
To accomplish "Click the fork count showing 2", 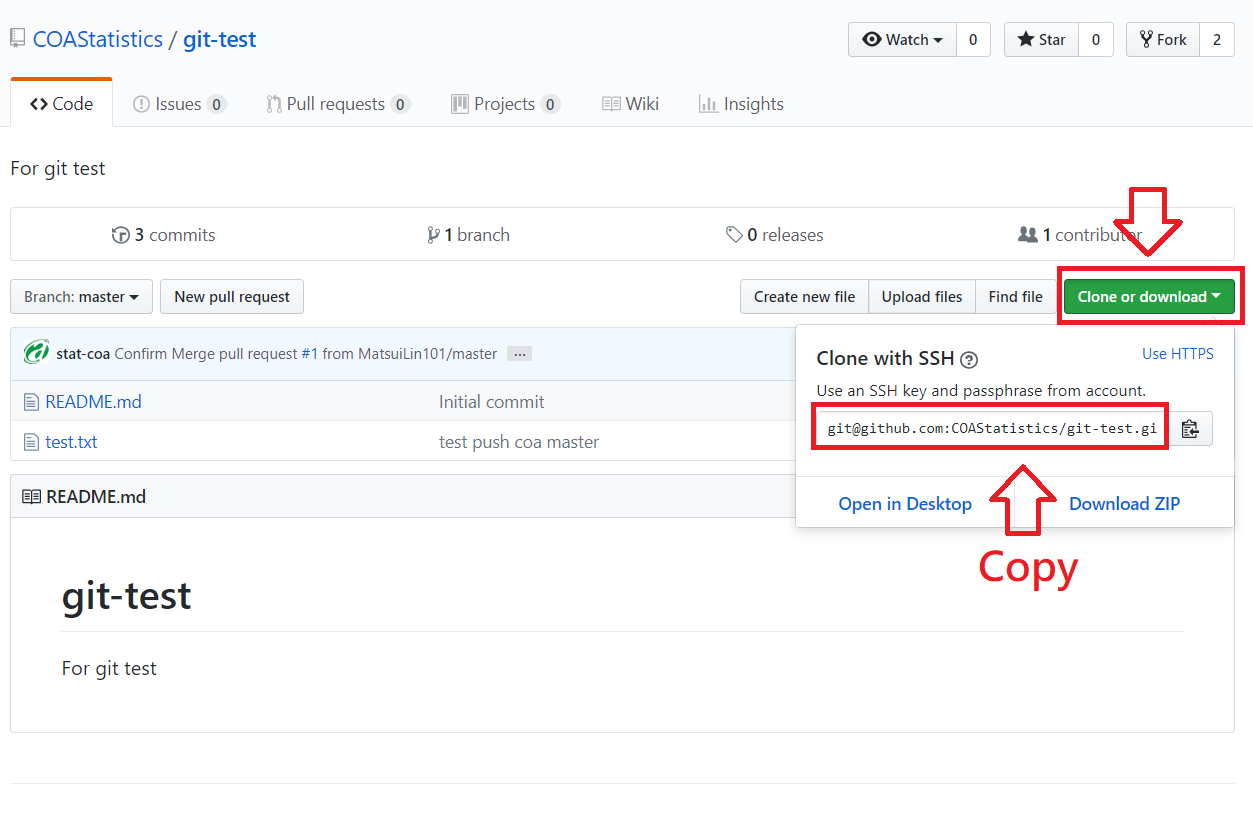I will (1217, 40).
